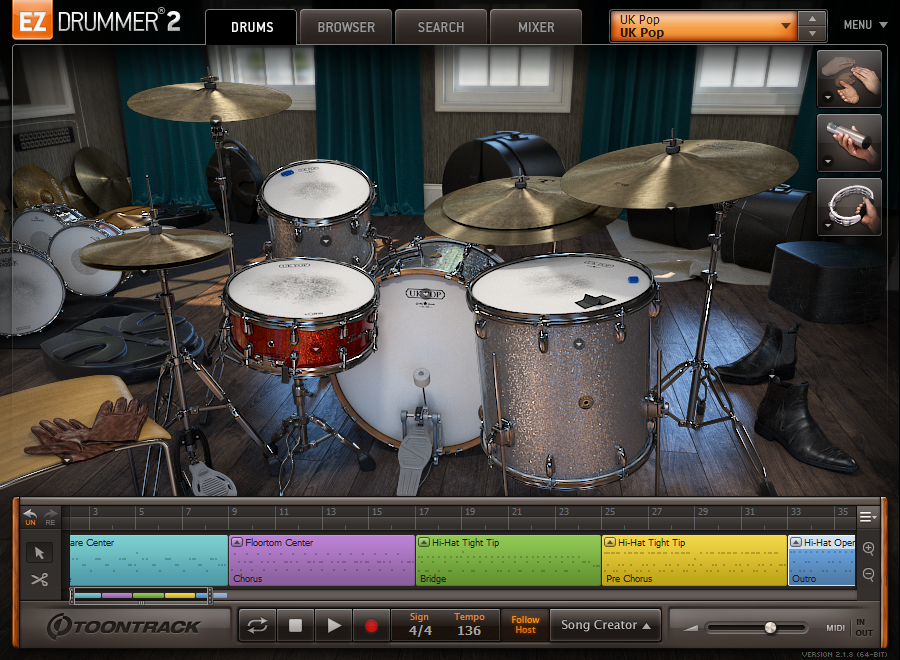Hit the far-right large cymbal

[x=678, y=171]
